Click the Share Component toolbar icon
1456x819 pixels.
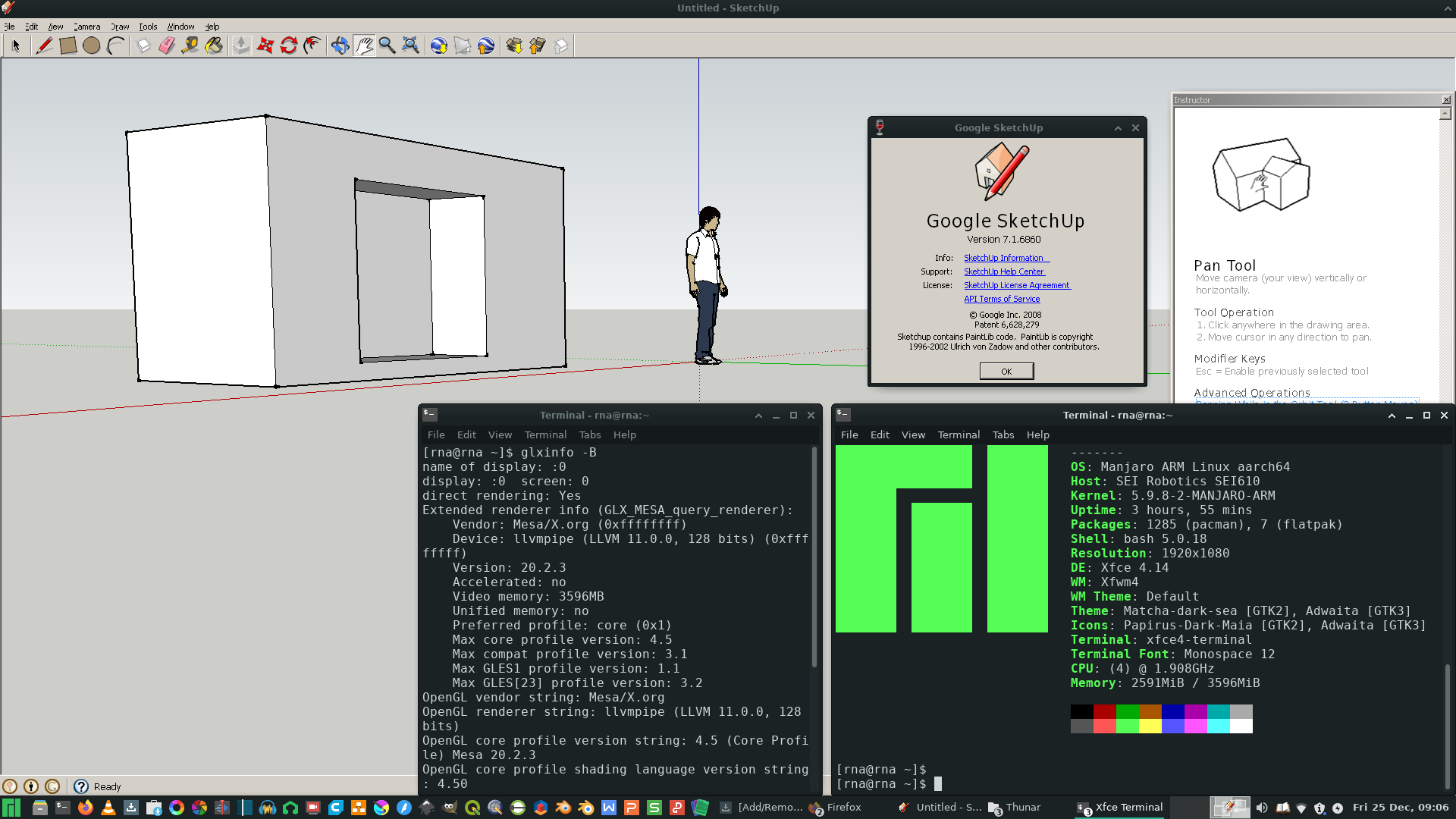561,45
